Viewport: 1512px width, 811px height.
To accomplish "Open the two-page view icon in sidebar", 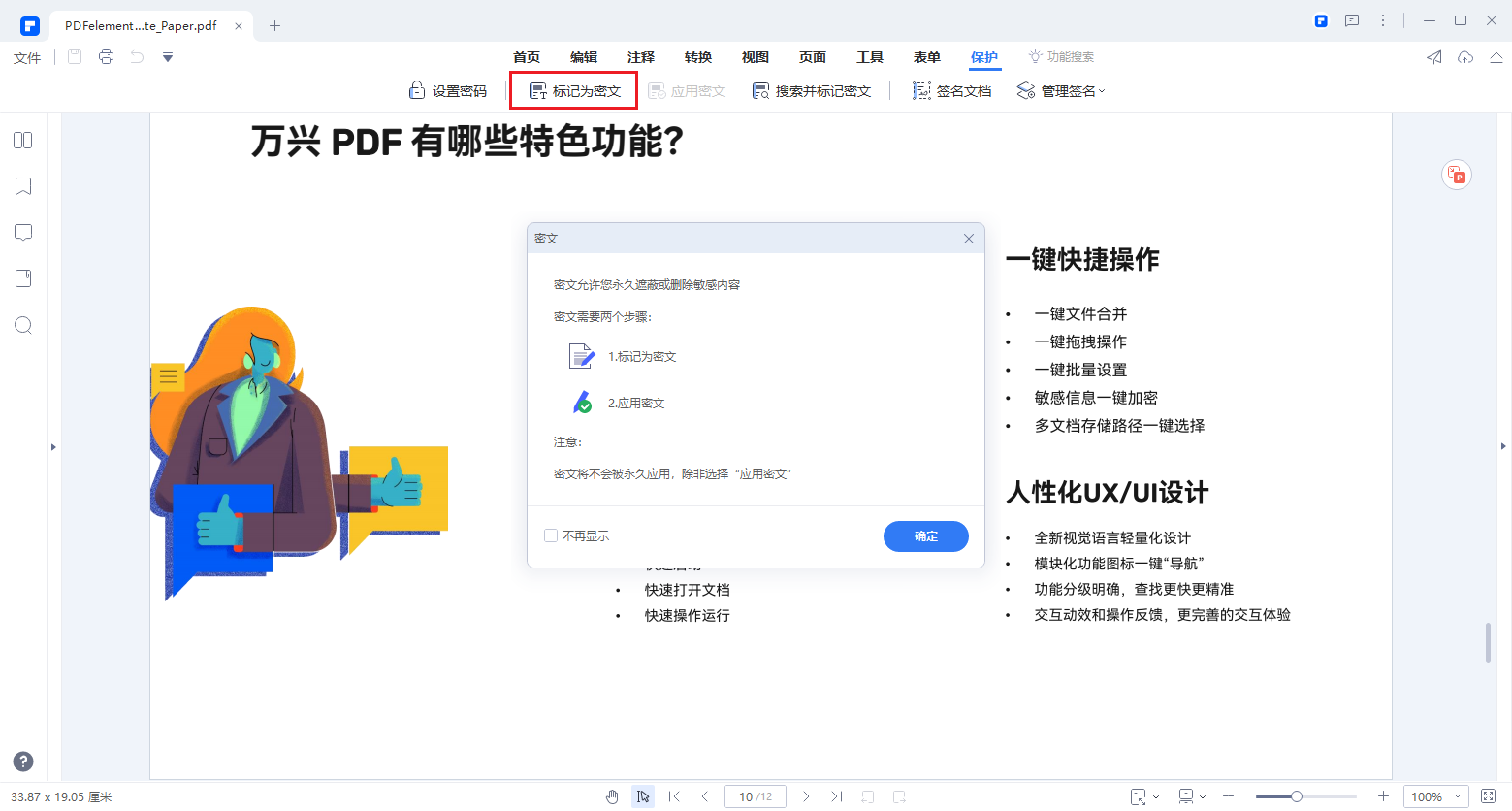I will 23,140.
